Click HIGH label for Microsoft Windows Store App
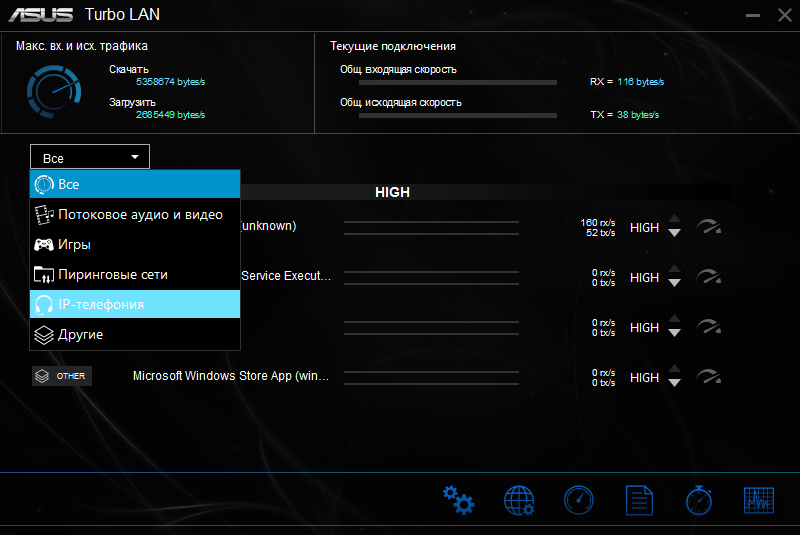 pyautogui.click(x=644, y=377)
